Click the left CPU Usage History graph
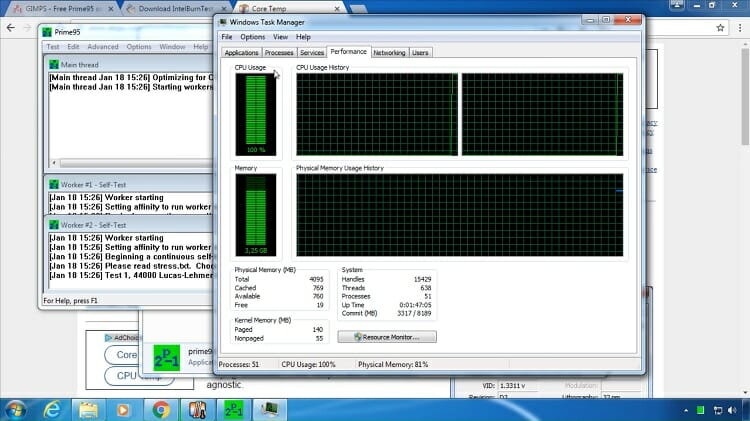The image size is (750, 421). 377,114
